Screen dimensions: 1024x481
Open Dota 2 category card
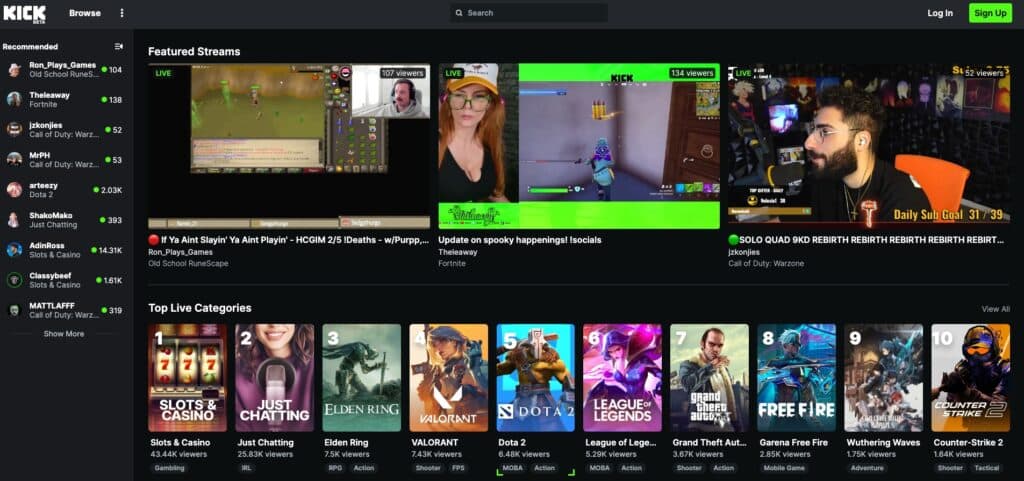pyautogui.click(x=536, y=378)
